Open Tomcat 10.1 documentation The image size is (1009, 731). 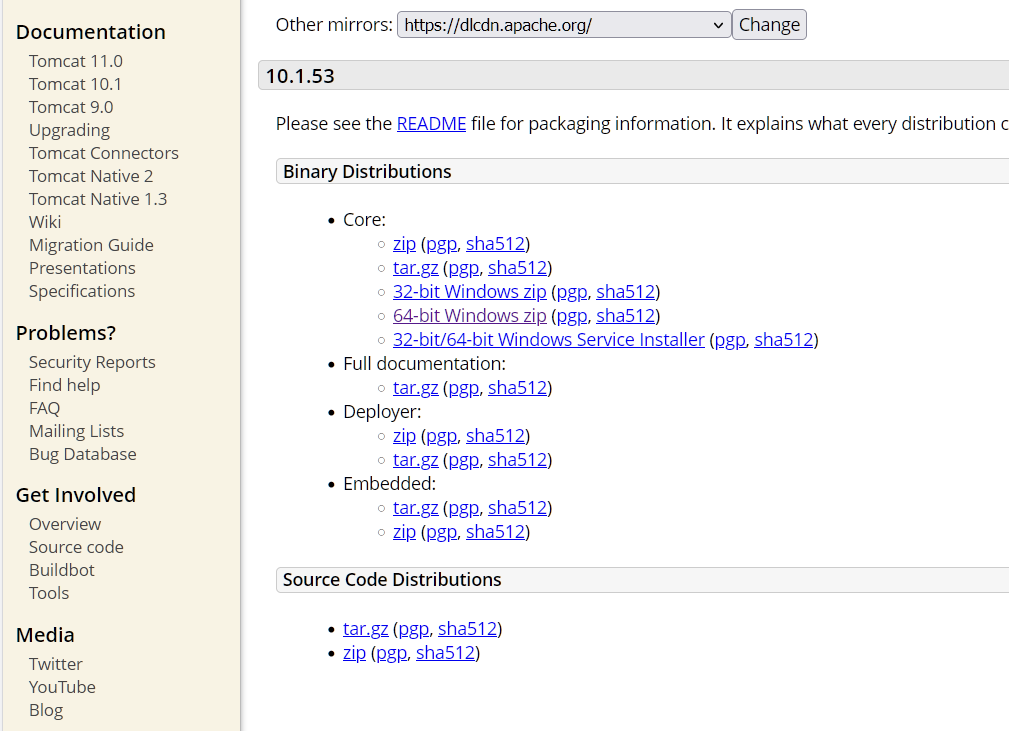point(75,84)
